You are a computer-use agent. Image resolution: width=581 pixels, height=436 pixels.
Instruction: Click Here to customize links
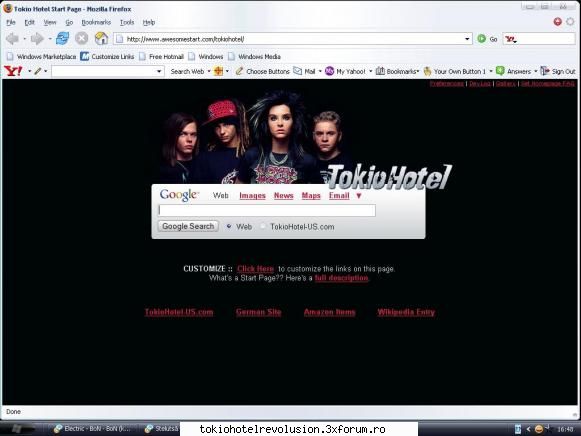pos(255,269)
